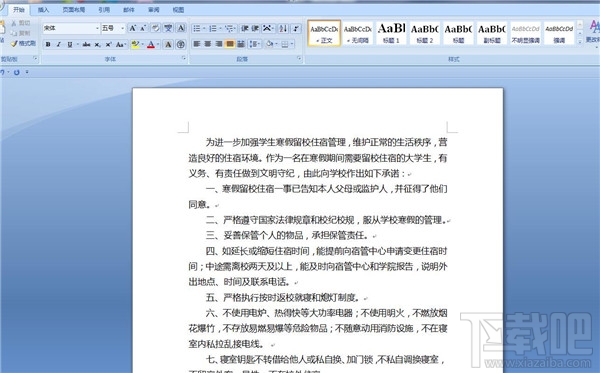Apply the yellow text highlight
Screen dimensions: 600x373
click(x=135, y=44)
